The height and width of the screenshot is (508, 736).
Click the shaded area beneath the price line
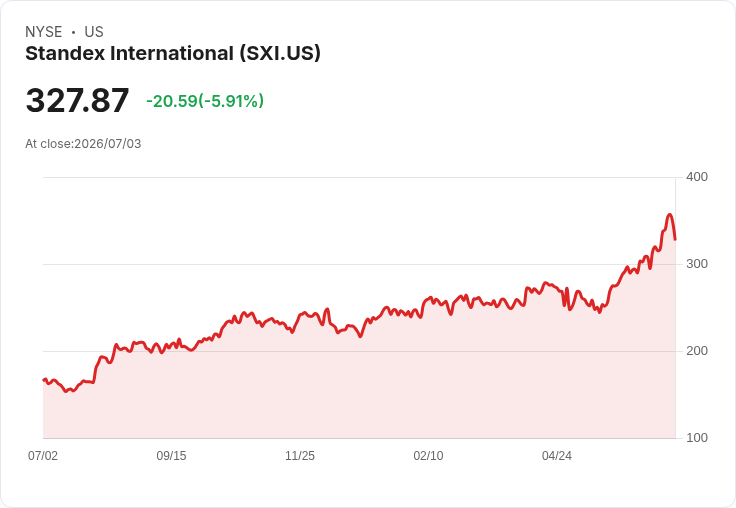pyautogui.click(x=359, y=390)
